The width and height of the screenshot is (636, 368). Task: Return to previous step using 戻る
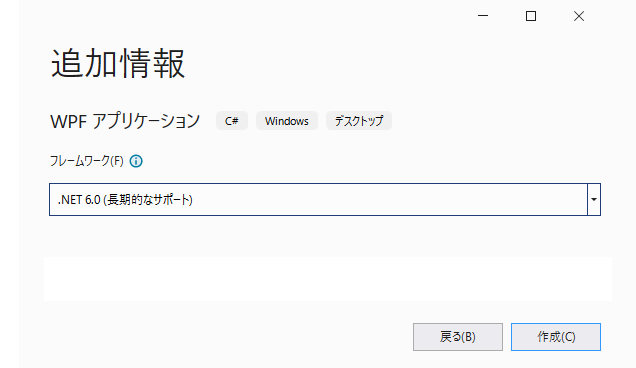458,337
